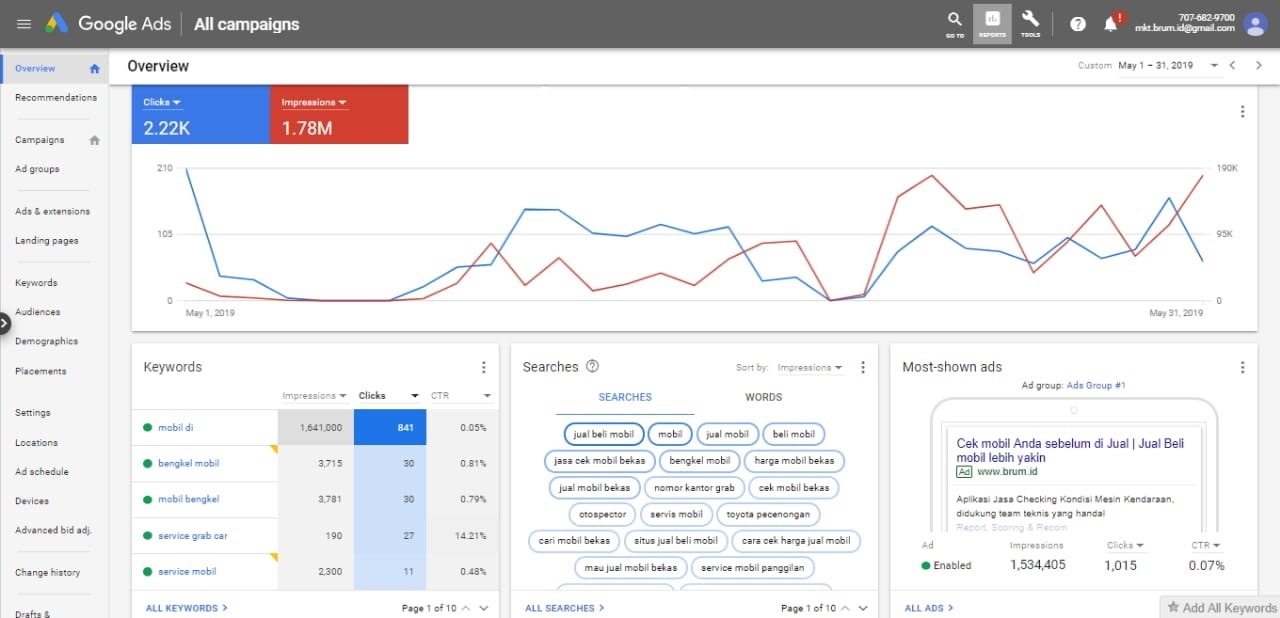The image size is (1280, 618).
Task: Open the custom date range dropdown
Action: [1168, 65]
